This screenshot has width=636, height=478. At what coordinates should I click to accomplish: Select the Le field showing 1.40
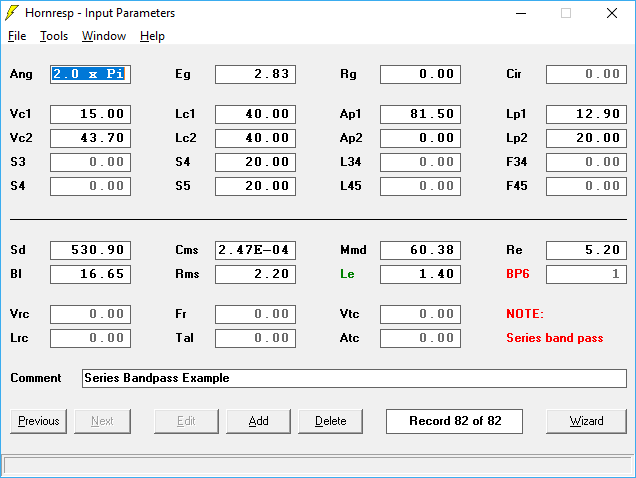click(x=421, y=274)
